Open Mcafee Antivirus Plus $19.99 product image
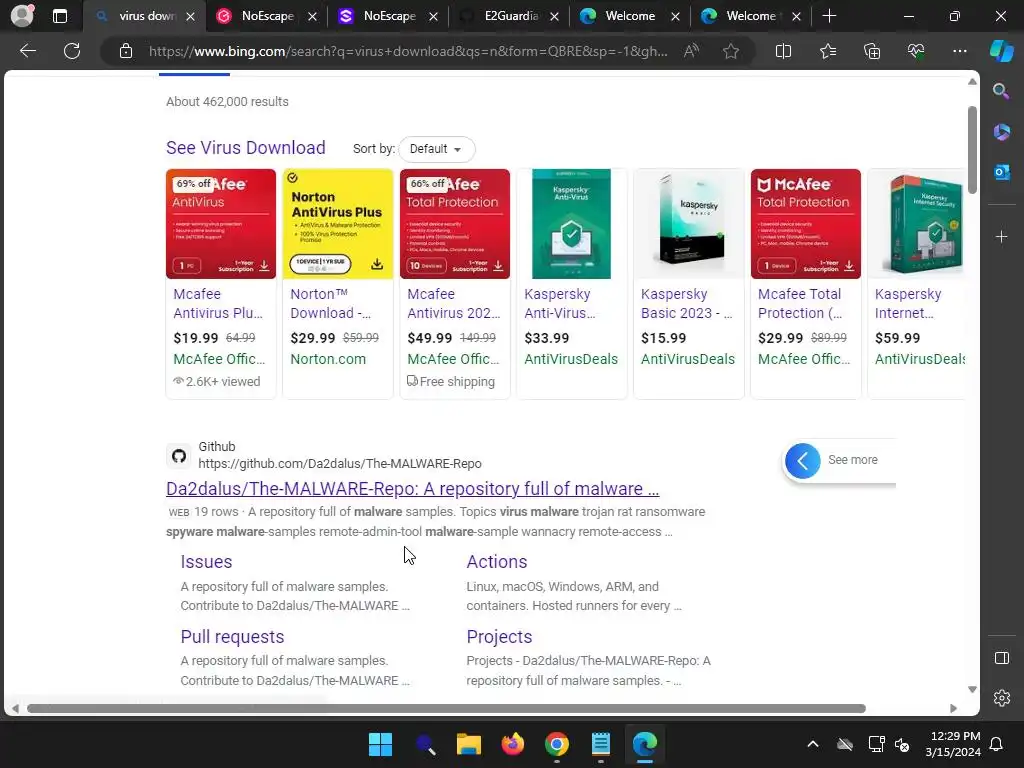Viewport: 1024px width, 768px height. click(x=221, y=224)
